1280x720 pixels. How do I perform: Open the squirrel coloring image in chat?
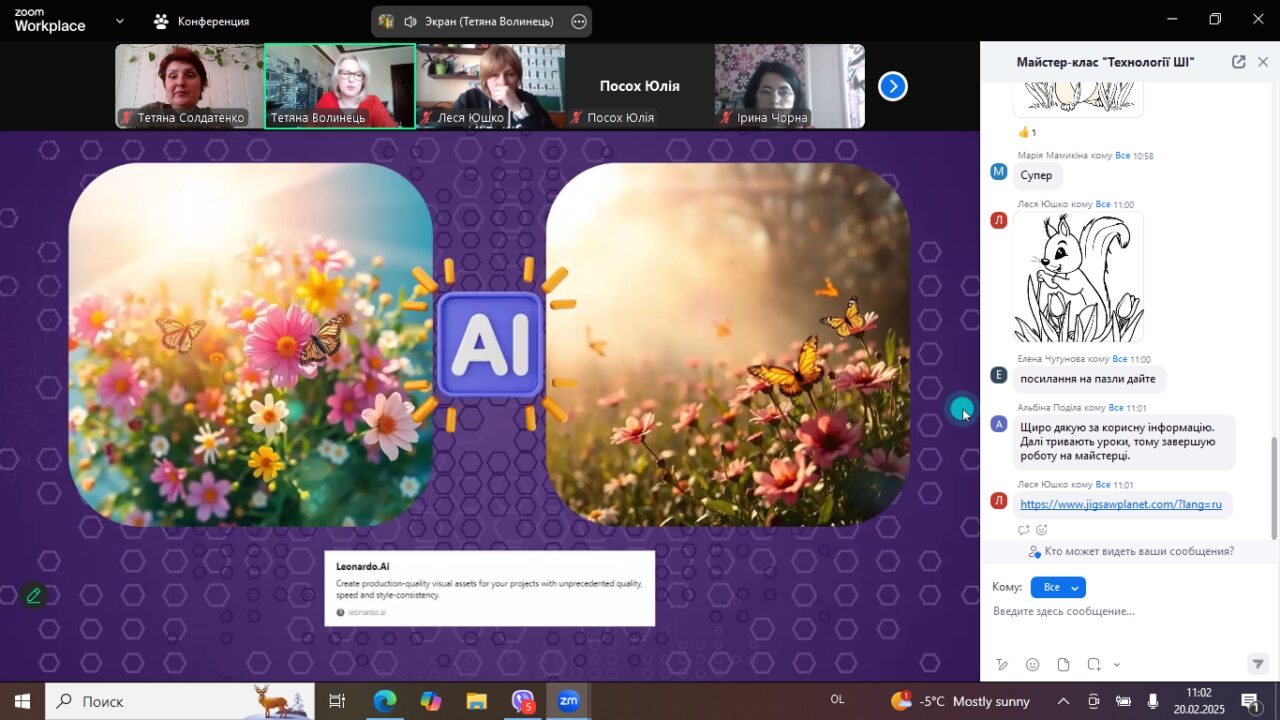point(1078,277)
